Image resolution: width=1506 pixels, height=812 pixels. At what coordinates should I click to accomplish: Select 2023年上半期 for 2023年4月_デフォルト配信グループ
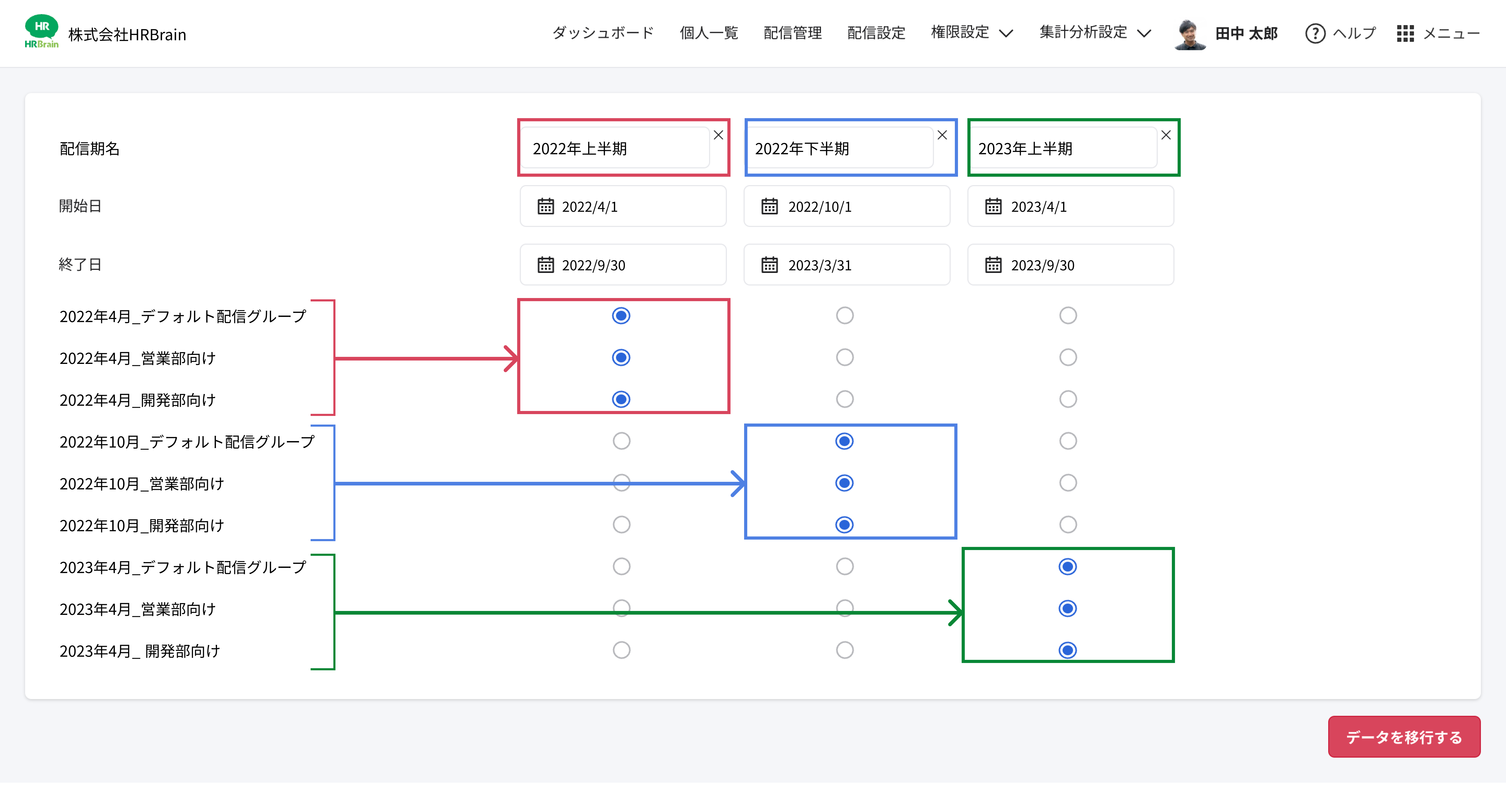click(x=1068, y=567)
